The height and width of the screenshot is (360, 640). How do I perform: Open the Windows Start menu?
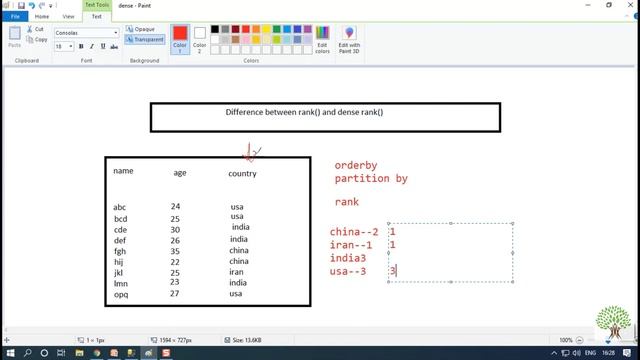click(10, 353)
